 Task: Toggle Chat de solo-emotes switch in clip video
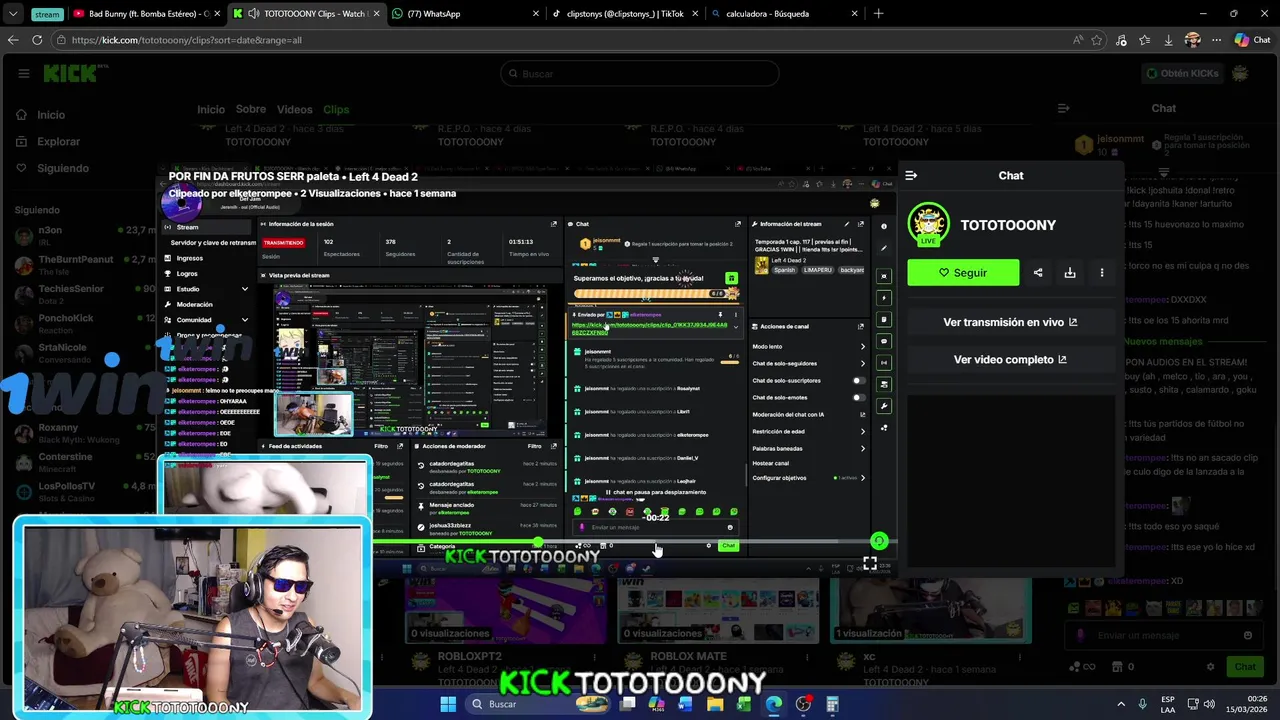(x=858, y=397)
